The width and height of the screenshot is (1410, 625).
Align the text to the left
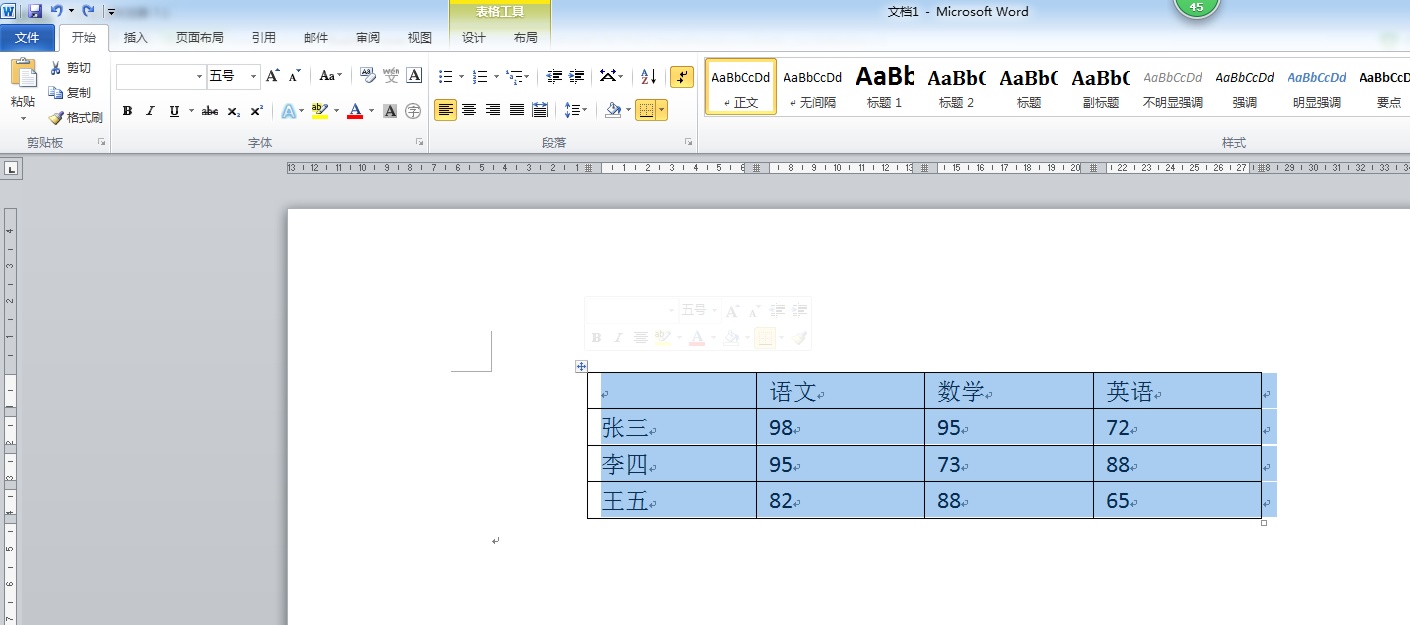pyautogui.click(x=445, y=110)
